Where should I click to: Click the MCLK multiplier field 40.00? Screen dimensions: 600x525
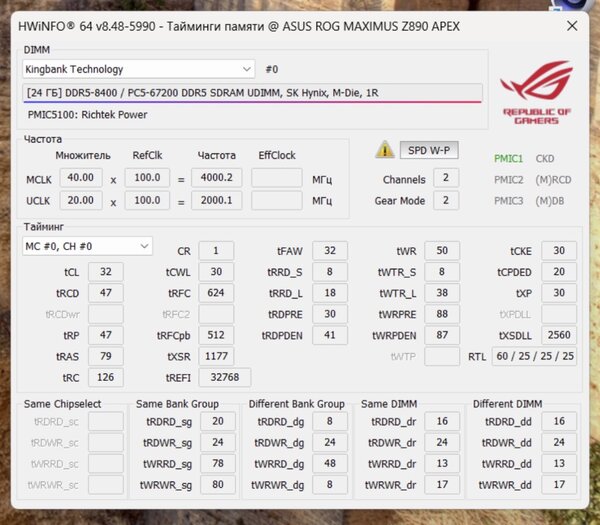[x=81, y=178]
